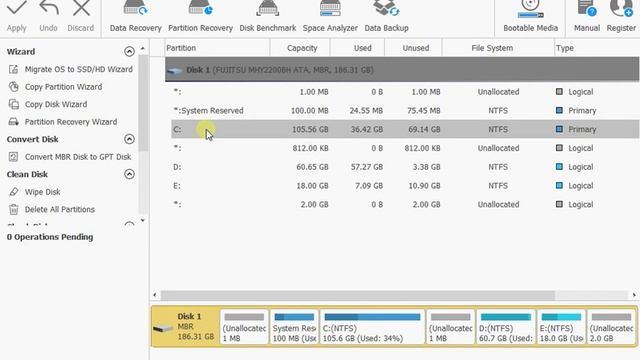This screenshot has width=640, height=360.
Task: Sort by File System column header
Action: click(498, 48)
